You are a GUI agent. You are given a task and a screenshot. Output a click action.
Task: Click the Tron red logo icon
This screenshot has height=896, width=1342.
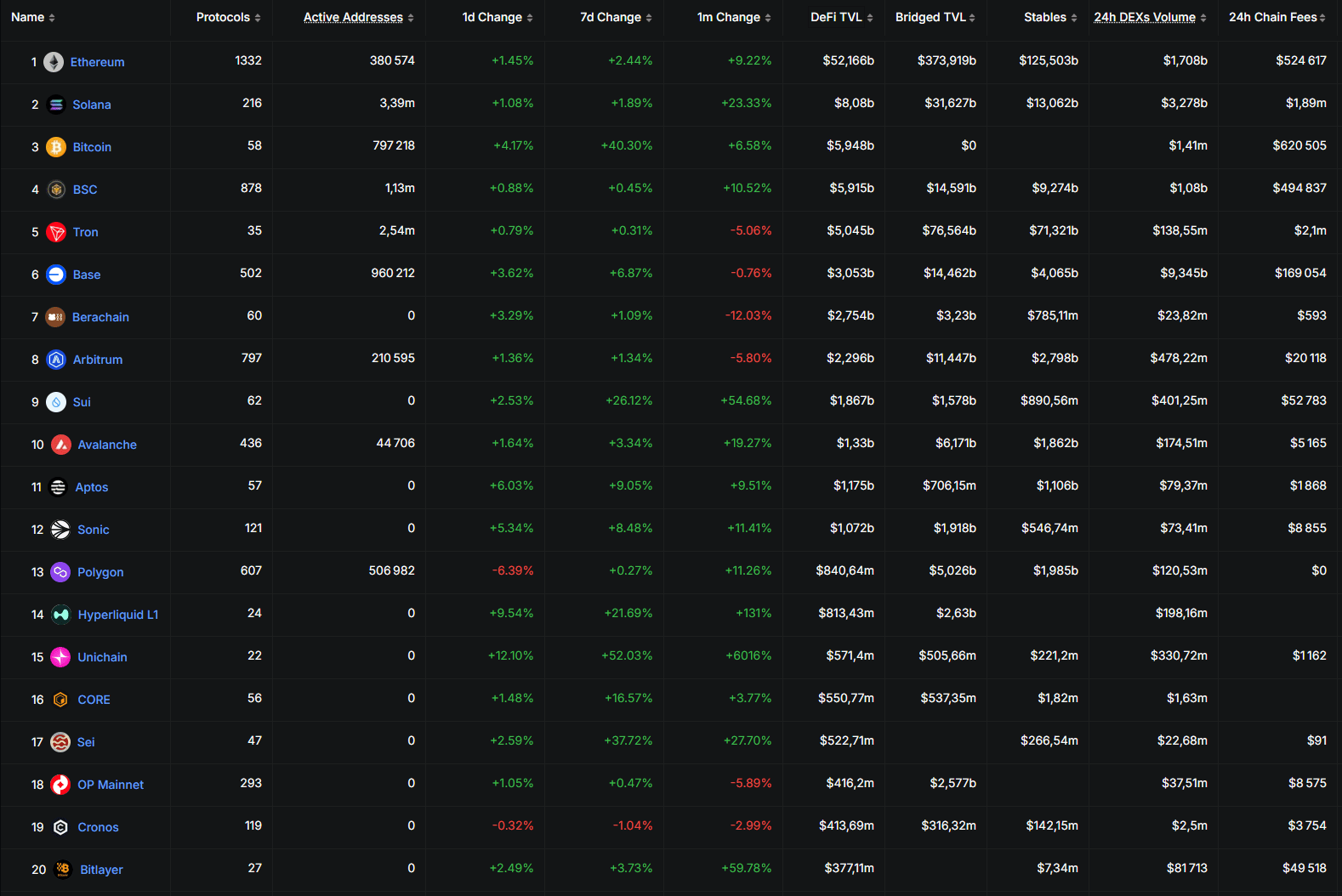click(56, 232)
